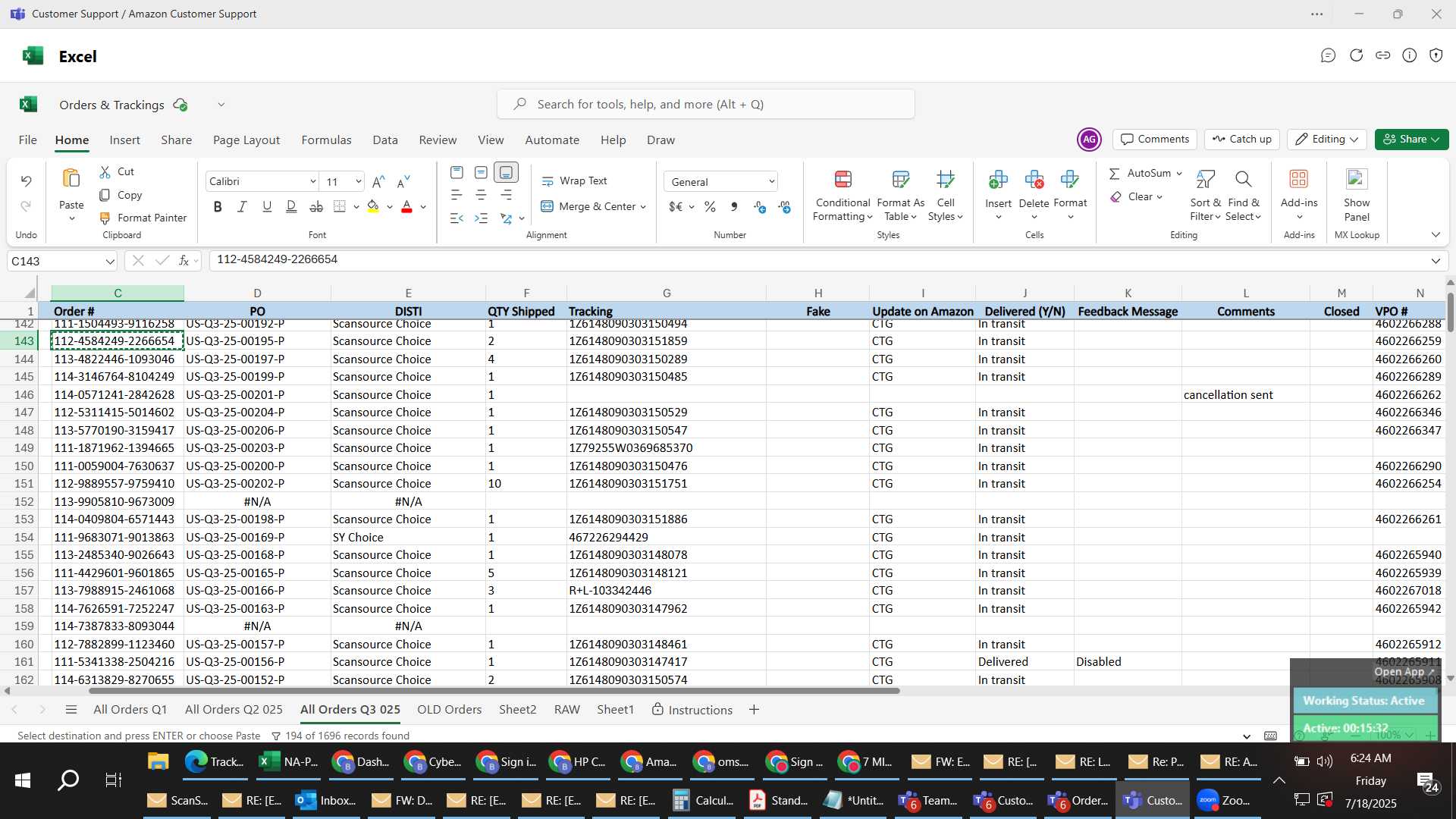Switch to OLD Orders sheet tab
The height and width of the screenshot is (819, 1456).
449,710
